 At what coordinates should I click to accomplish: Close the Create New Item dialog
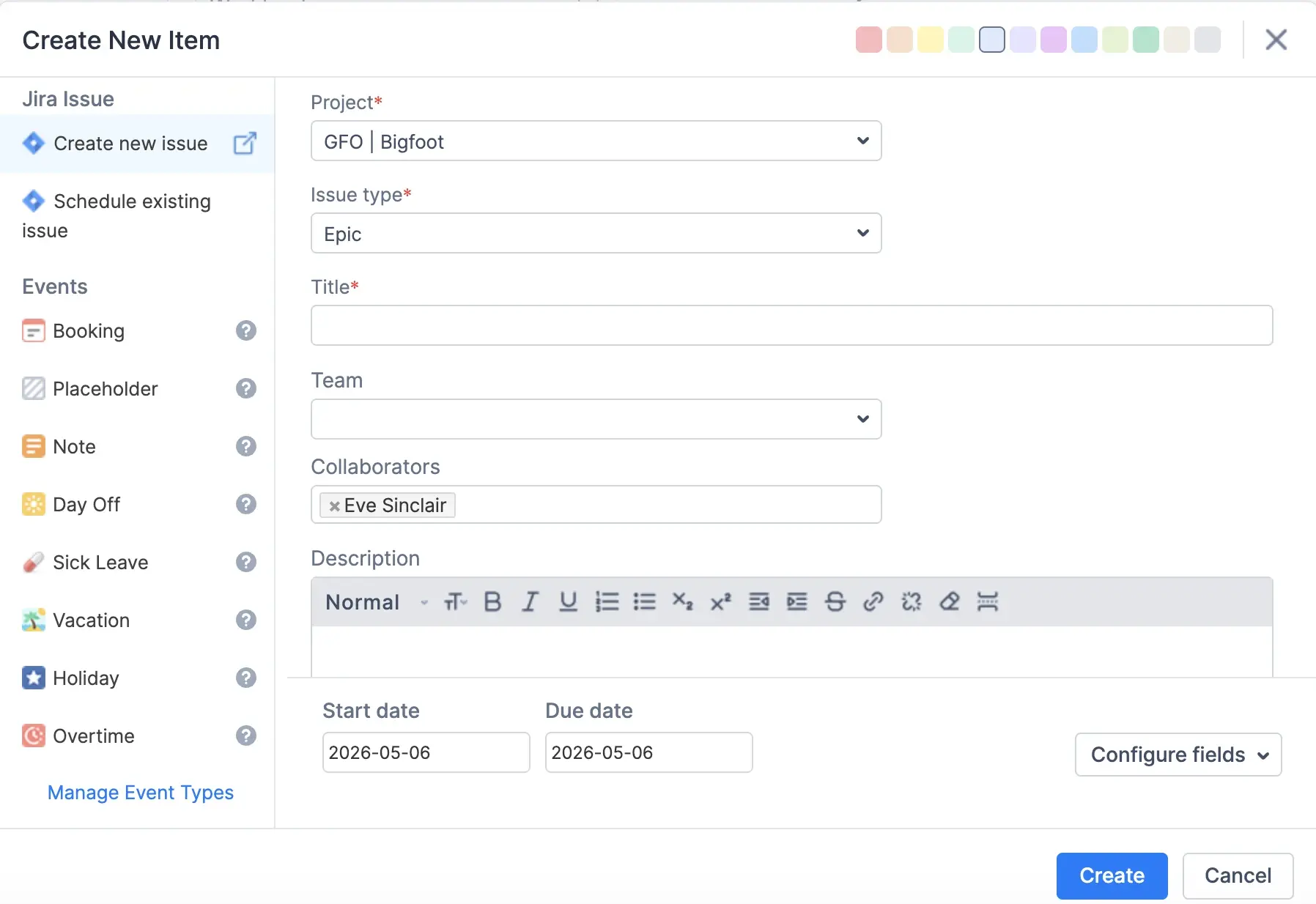tap(1276, 40)
